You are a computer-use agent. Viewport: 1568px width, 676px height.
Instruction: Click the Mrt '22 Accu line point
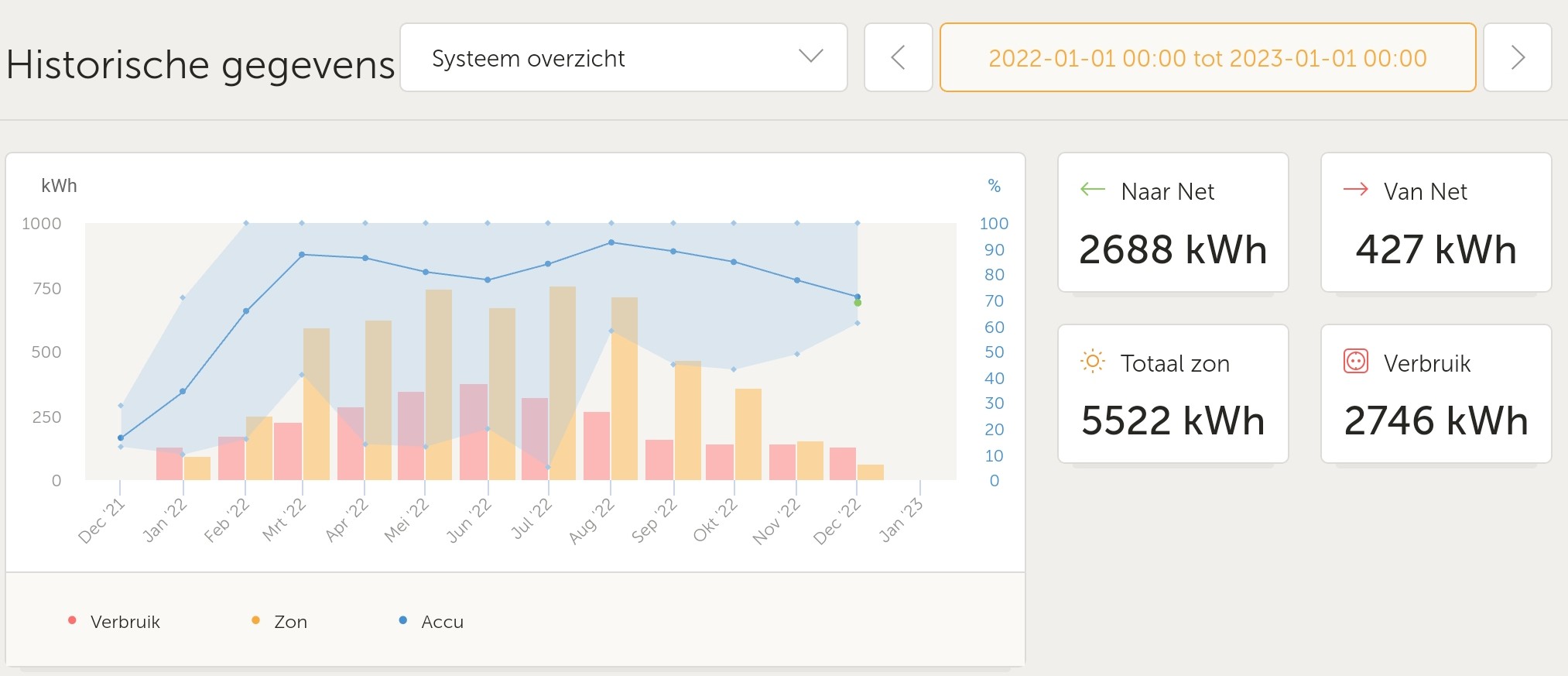pos(302,255)
